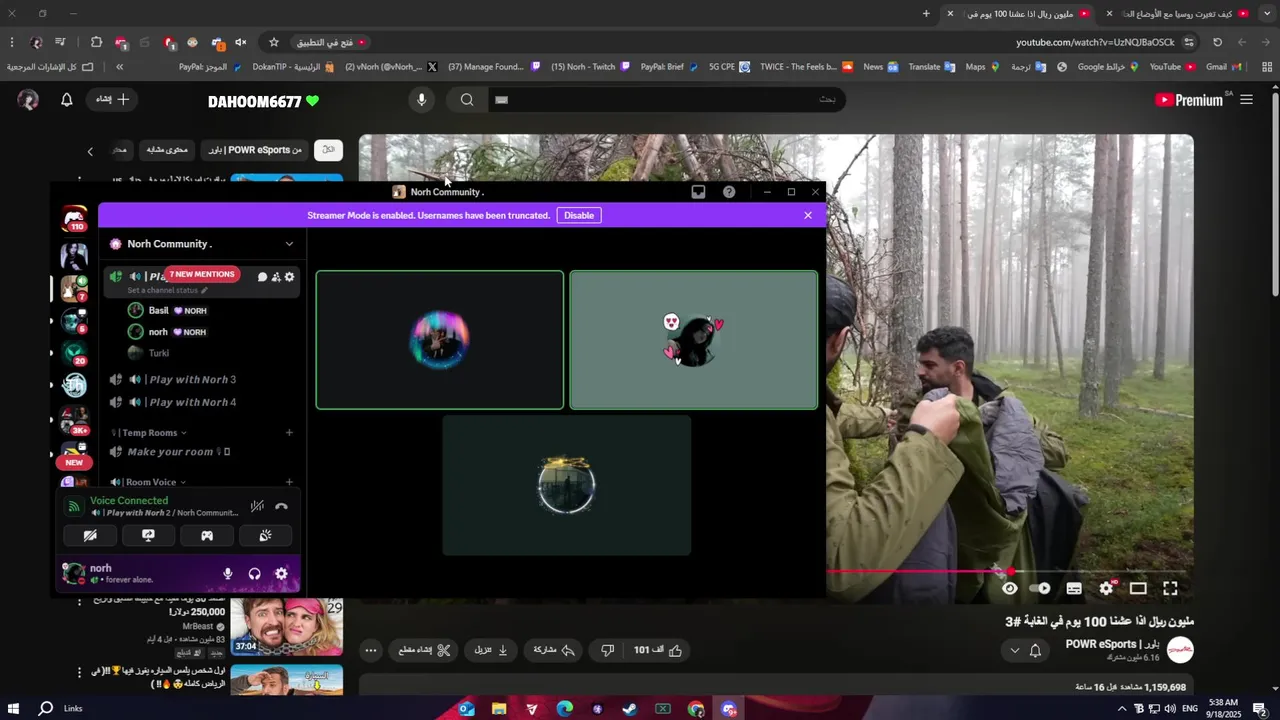Open YouTube video settings gear
Image resolution: width=1280 pixels, height=720 pixels.
[1106, 588]
